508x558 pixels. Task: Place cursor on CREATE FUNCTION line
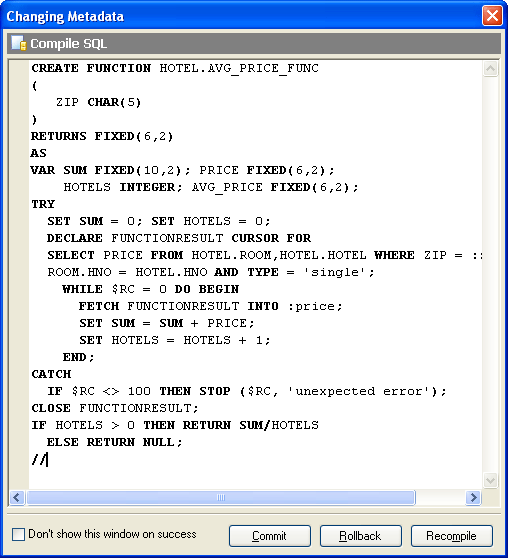(175, 68)
